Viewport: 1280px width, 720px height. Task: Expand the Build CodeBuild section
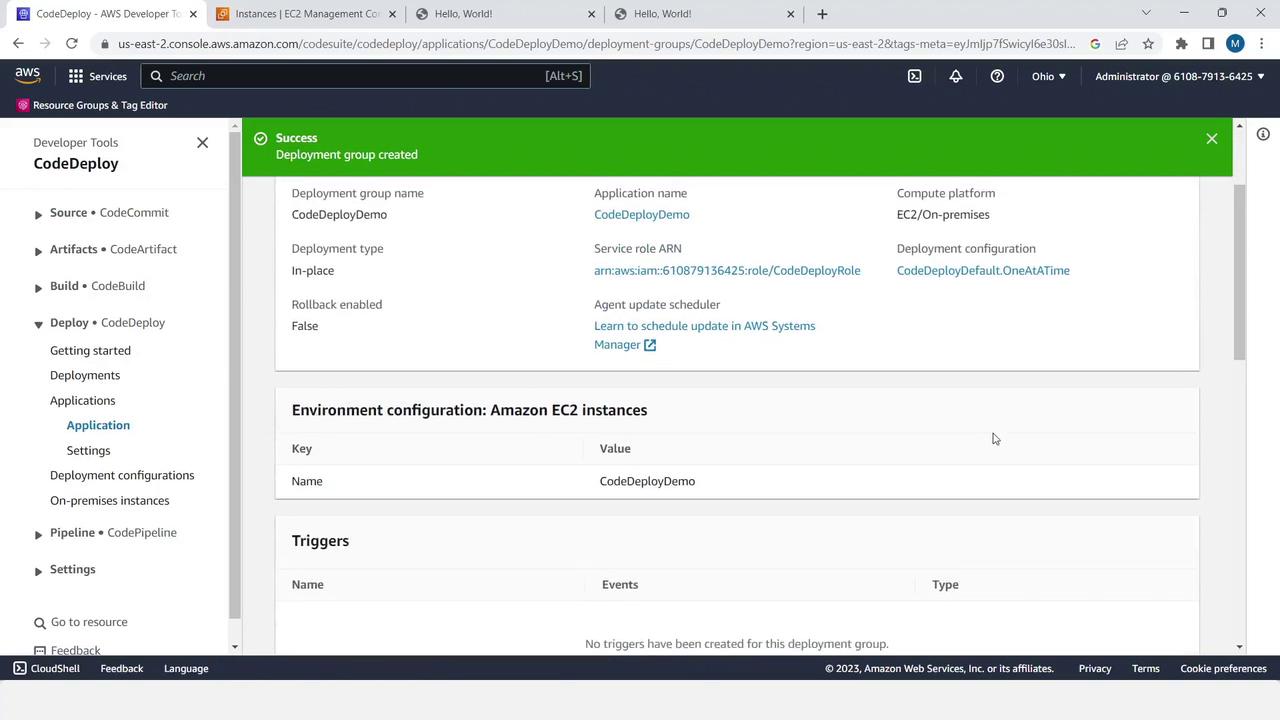click(38, 288)
